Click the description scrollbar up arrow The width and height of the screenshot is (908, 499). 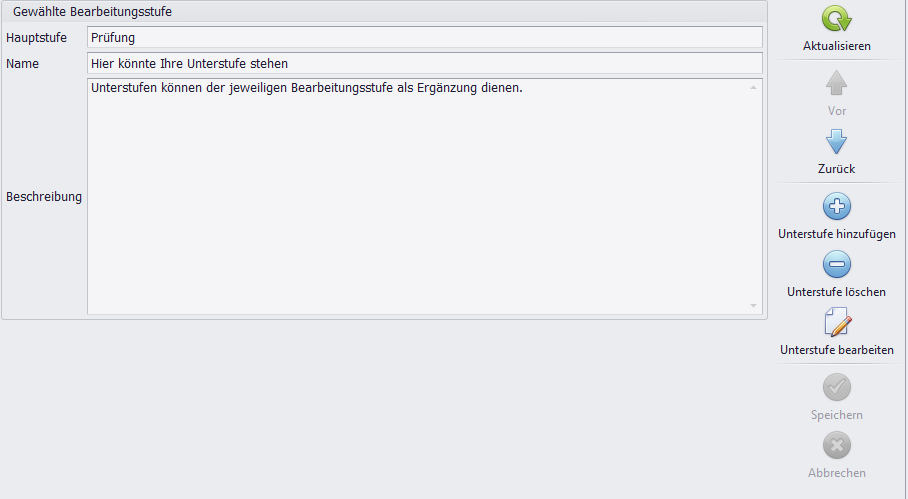click(754, 89)
